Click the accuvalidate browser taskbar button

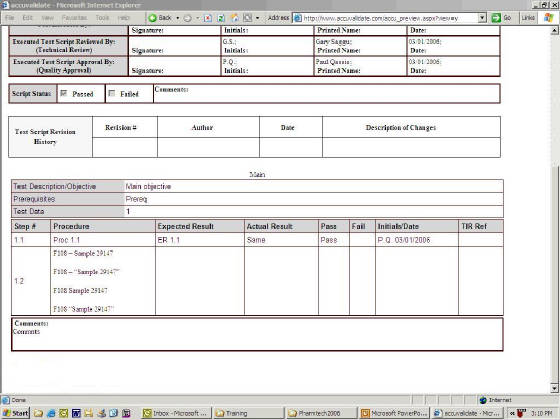point(467,413)
